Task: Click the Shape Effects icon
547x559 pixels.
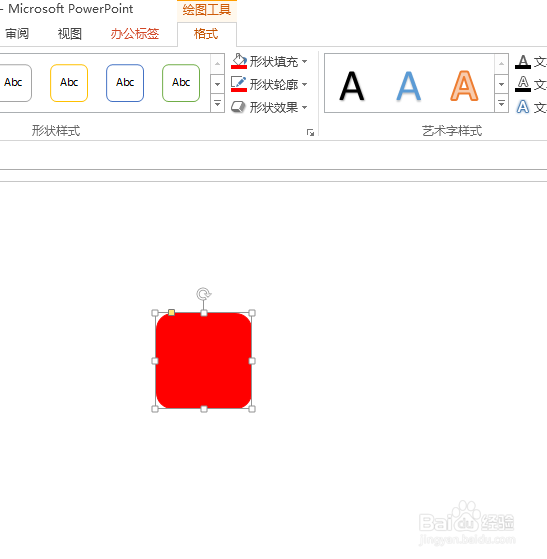Action: tap(238, 107)
